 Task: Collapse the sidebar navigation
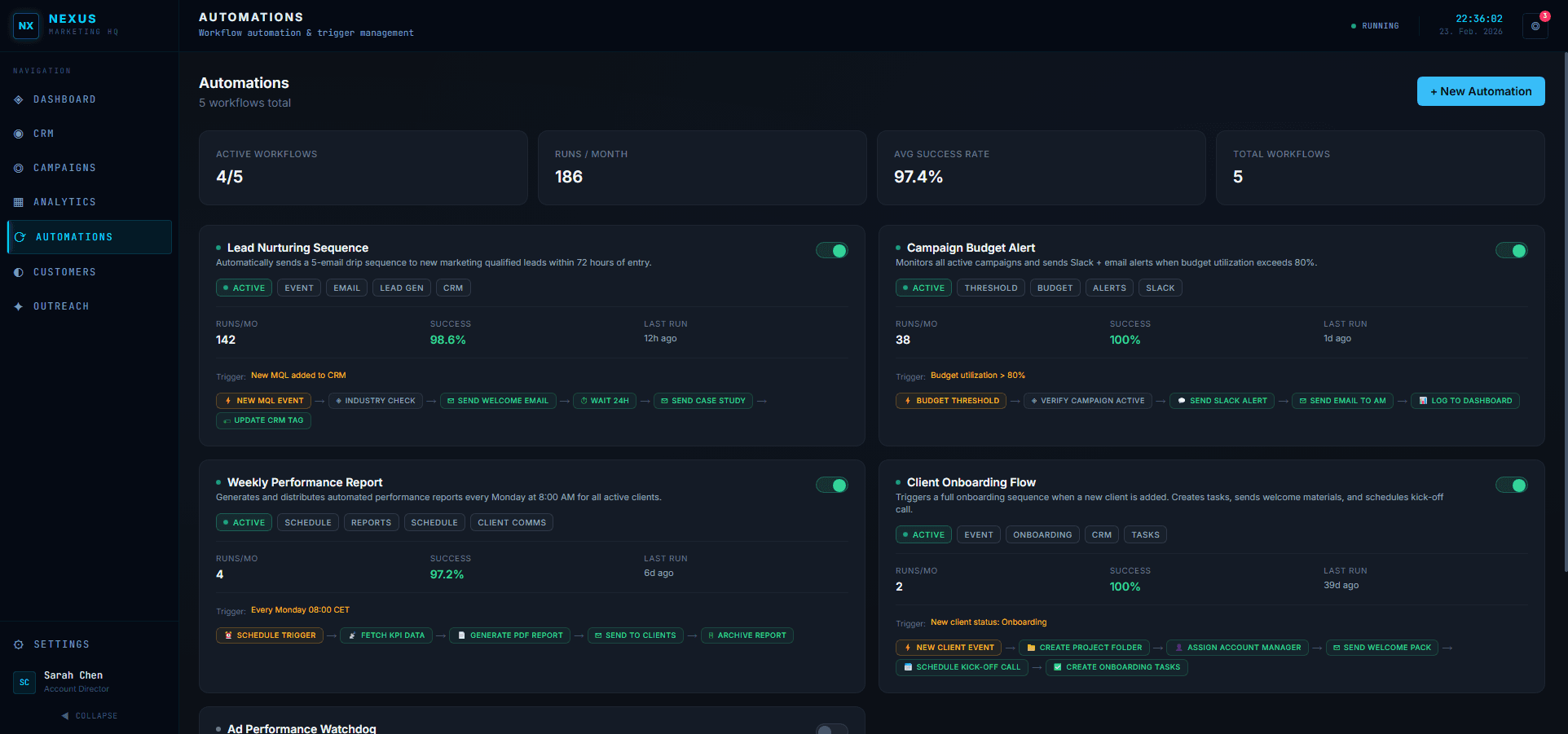(x=90, y=715)
